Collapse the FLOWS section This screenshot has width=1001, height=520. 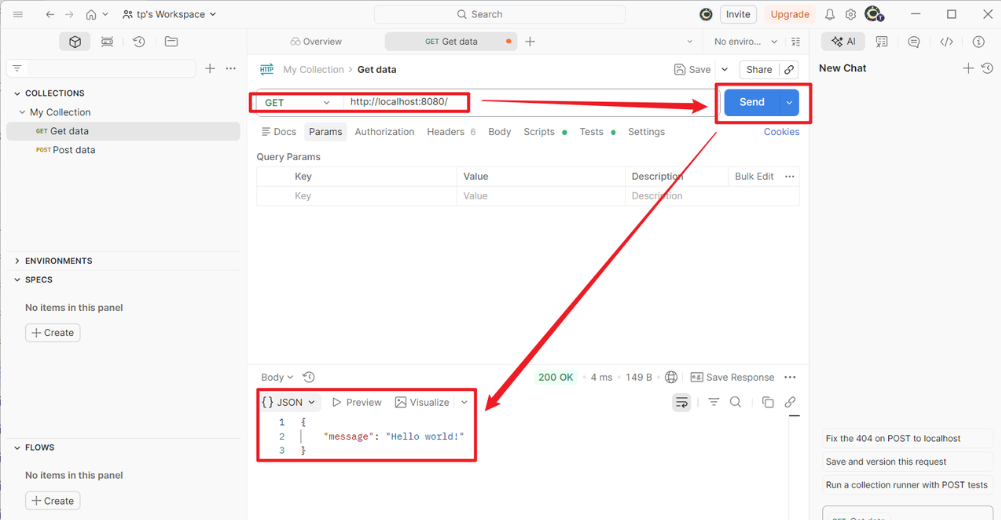pyautogui.click(x=17, y=448)
